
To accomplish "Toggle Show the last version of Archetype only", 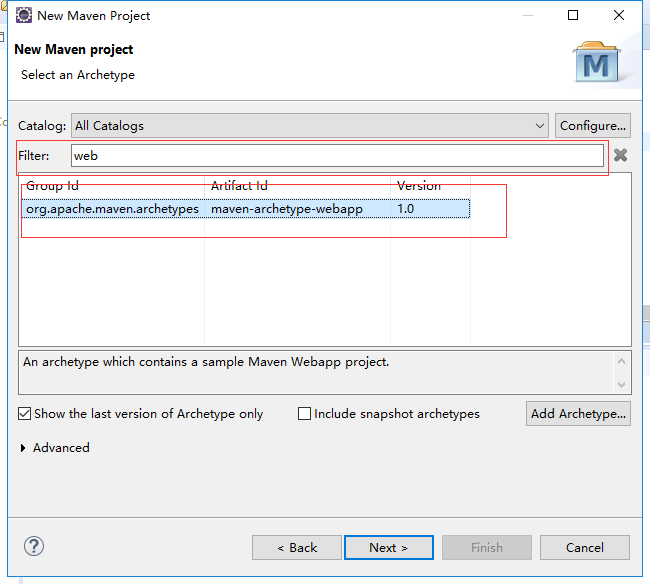I will [24, 414].
